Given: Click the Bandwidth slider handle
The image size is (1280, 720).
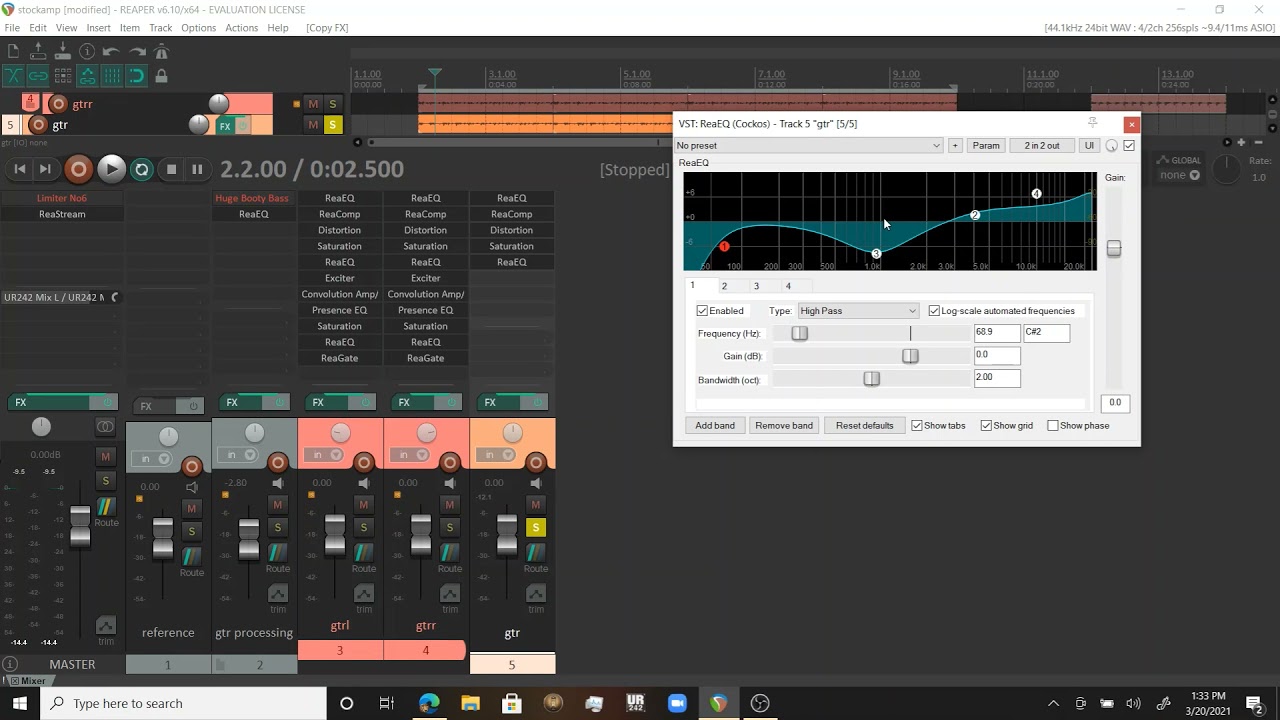Looking at the screenshot, I should tap(872, 379).
